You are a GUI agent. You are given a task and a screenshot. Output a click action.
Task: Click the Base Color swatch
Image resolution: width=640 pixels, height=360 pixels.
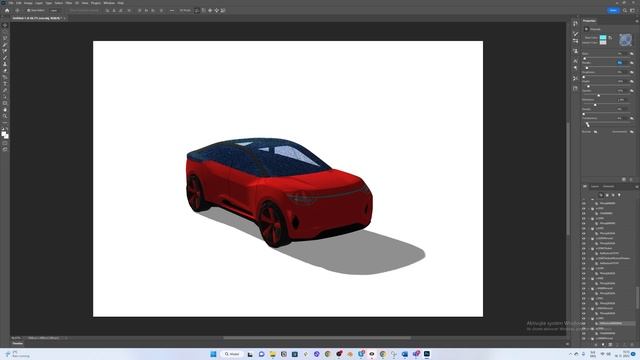tap(603, 38)
